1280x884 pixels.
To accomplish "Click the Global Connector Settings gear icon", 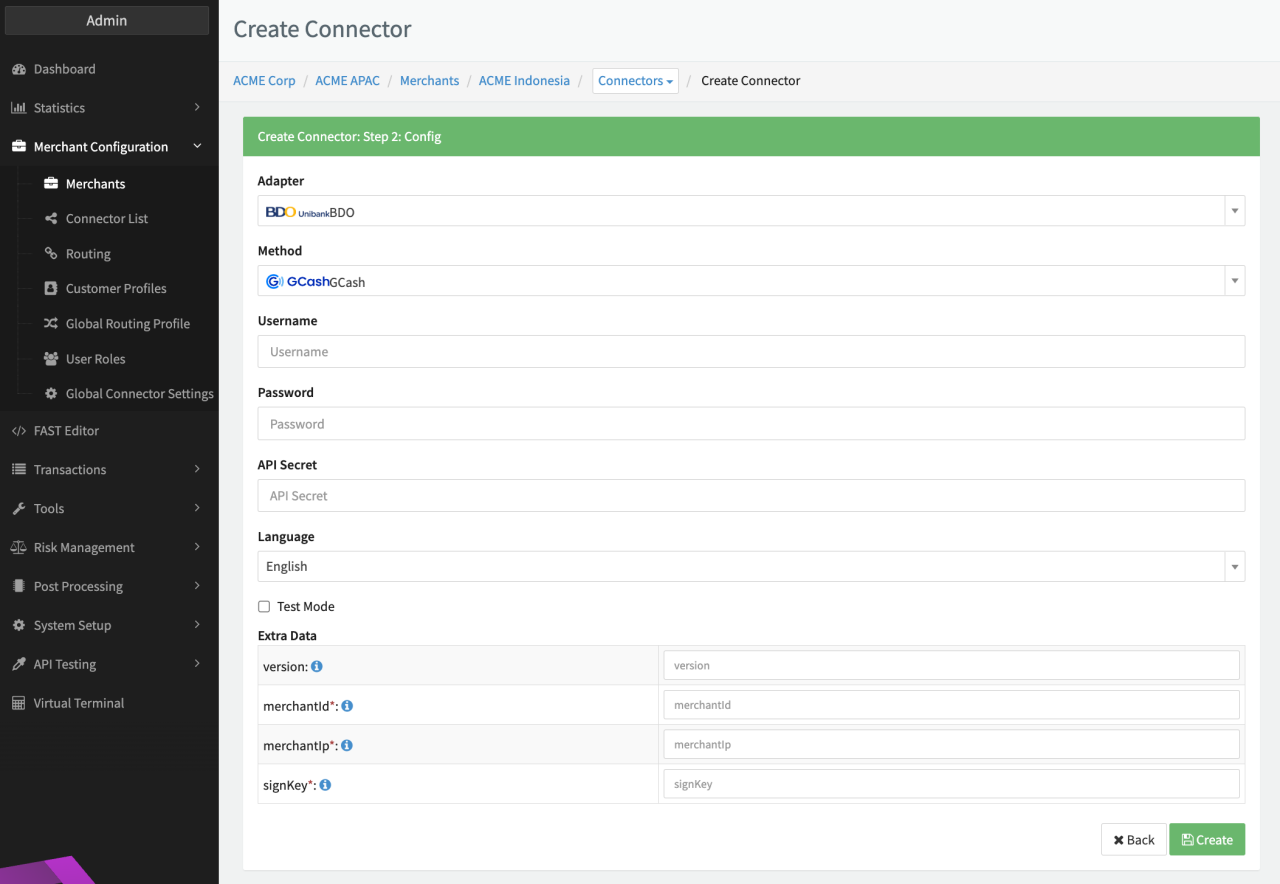I will (x=51, y=394).
